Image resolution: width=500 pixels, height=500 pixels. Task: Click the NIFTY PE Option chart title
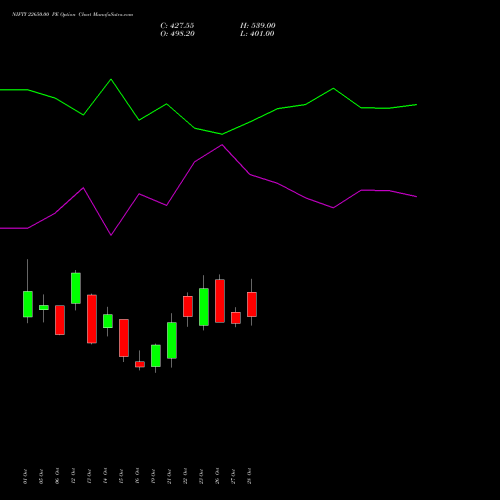tap(72, 14)
